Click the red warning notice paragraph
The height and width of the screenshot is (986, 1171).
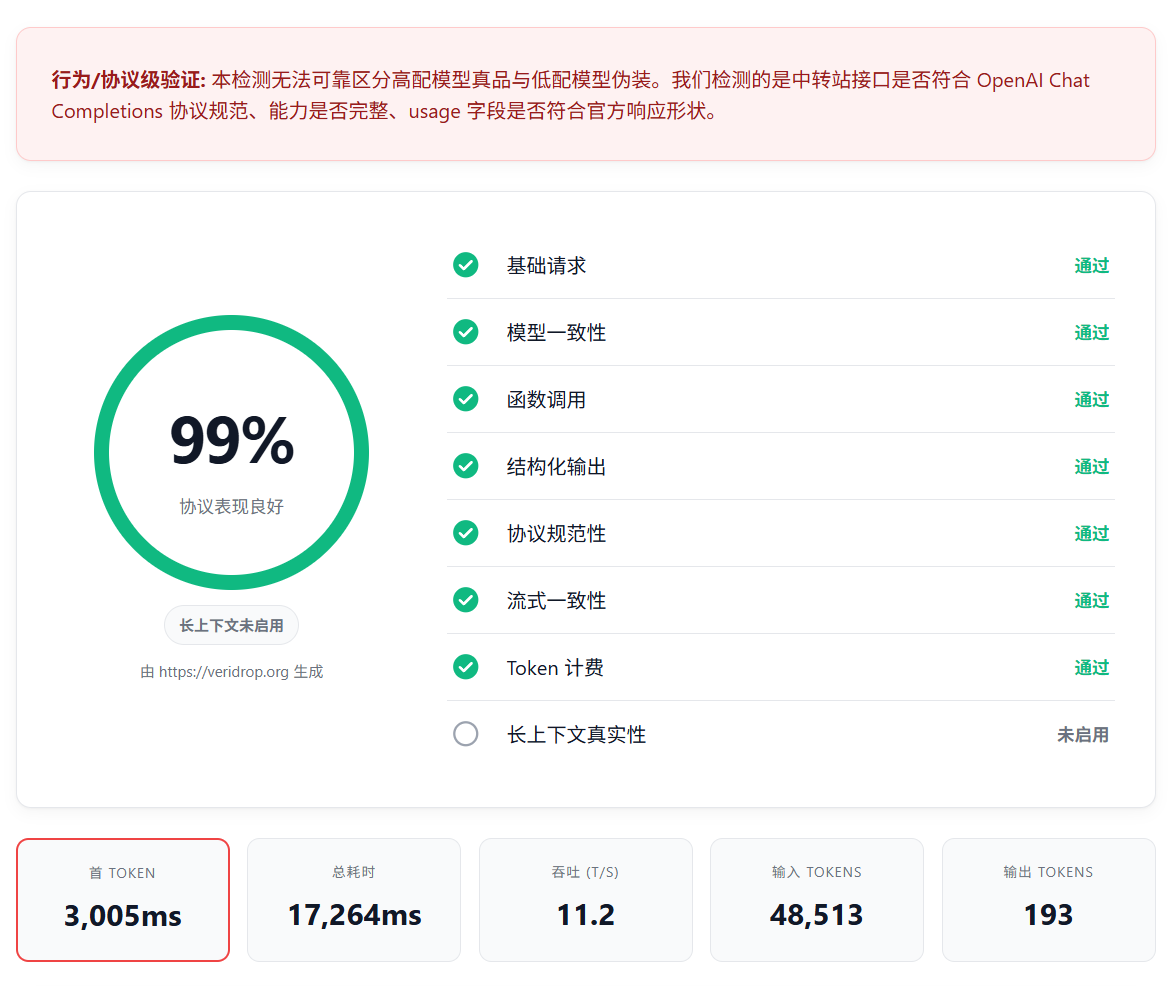click(x=571, y=96)
